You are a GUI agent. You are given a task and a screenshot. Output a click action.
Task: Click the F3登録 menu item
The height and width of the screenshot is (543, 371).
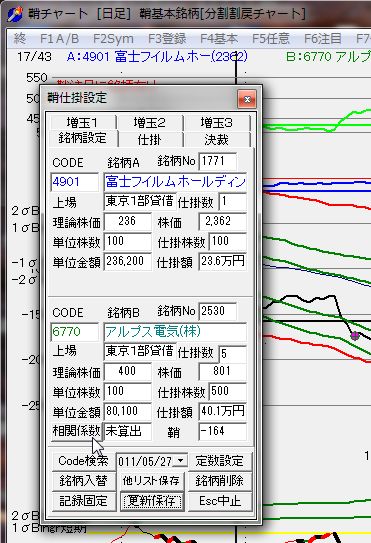coord(167,38)
